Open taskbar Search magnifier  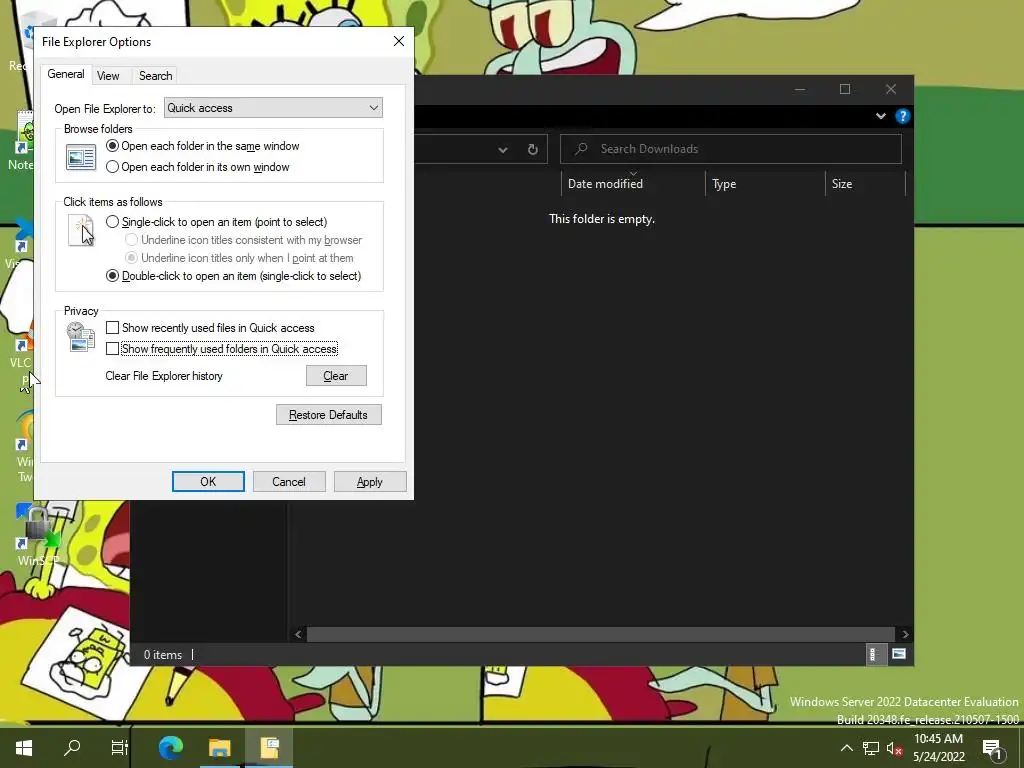point(72,747)
